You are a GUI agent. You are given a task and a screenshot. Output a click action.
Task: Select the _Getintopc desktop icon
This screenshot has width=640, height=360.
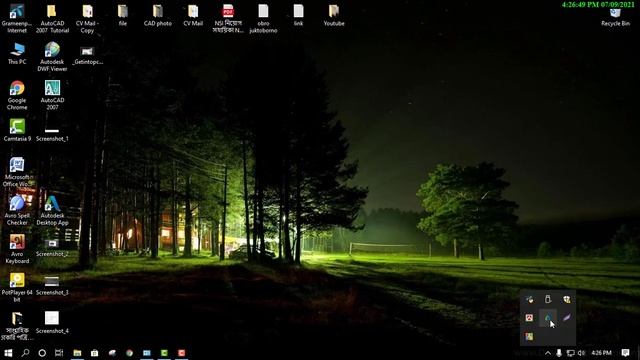(x=87, y=56)
